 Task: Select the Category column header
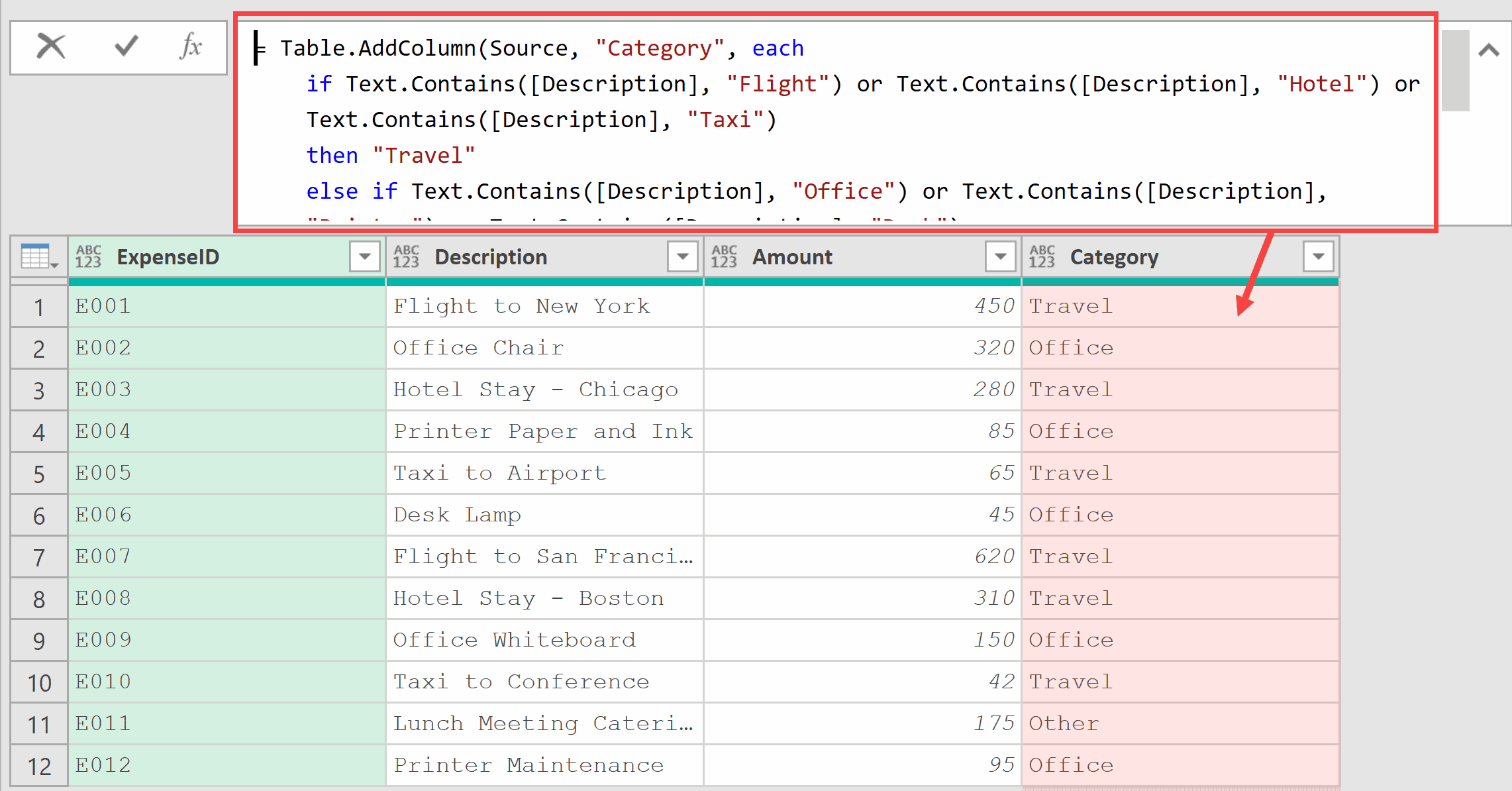1114,257
